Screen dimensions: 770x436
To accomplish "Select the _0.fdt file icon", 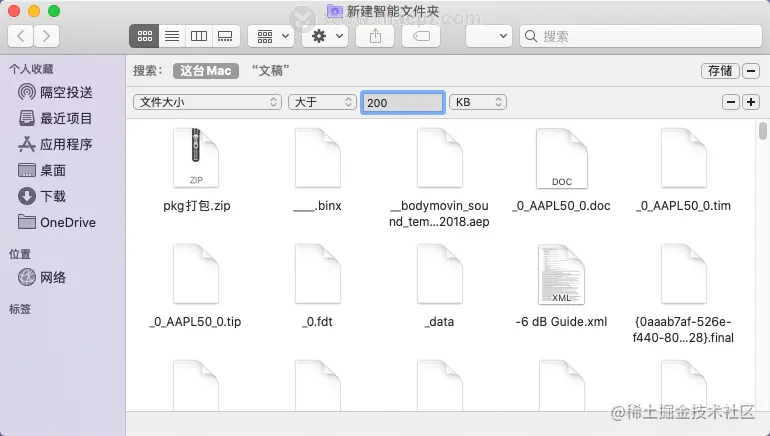I will pos(318,274).
